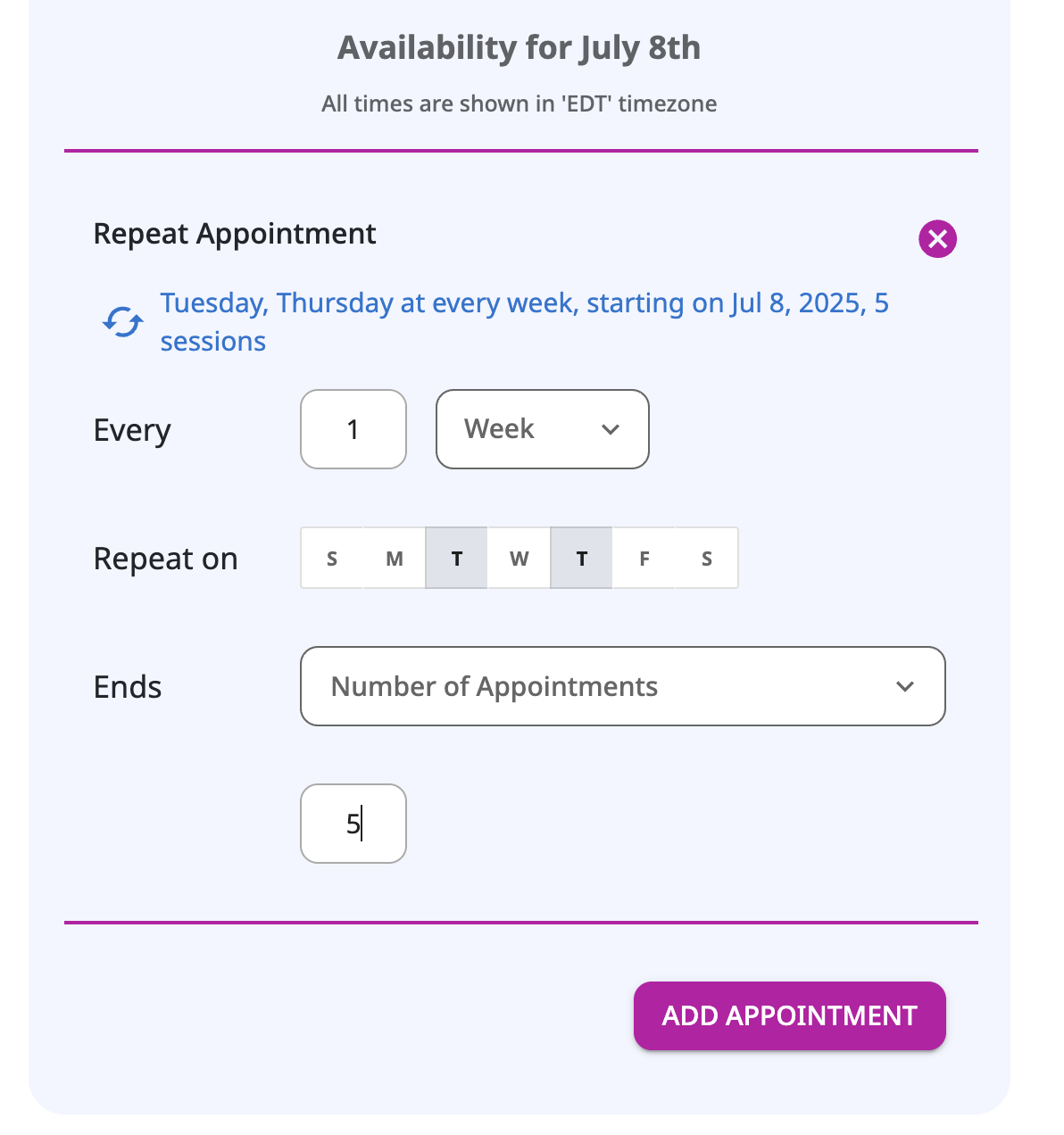Focus the Every interval number field
Screen dimensions: 1064x1135
[x=353, y=429]
